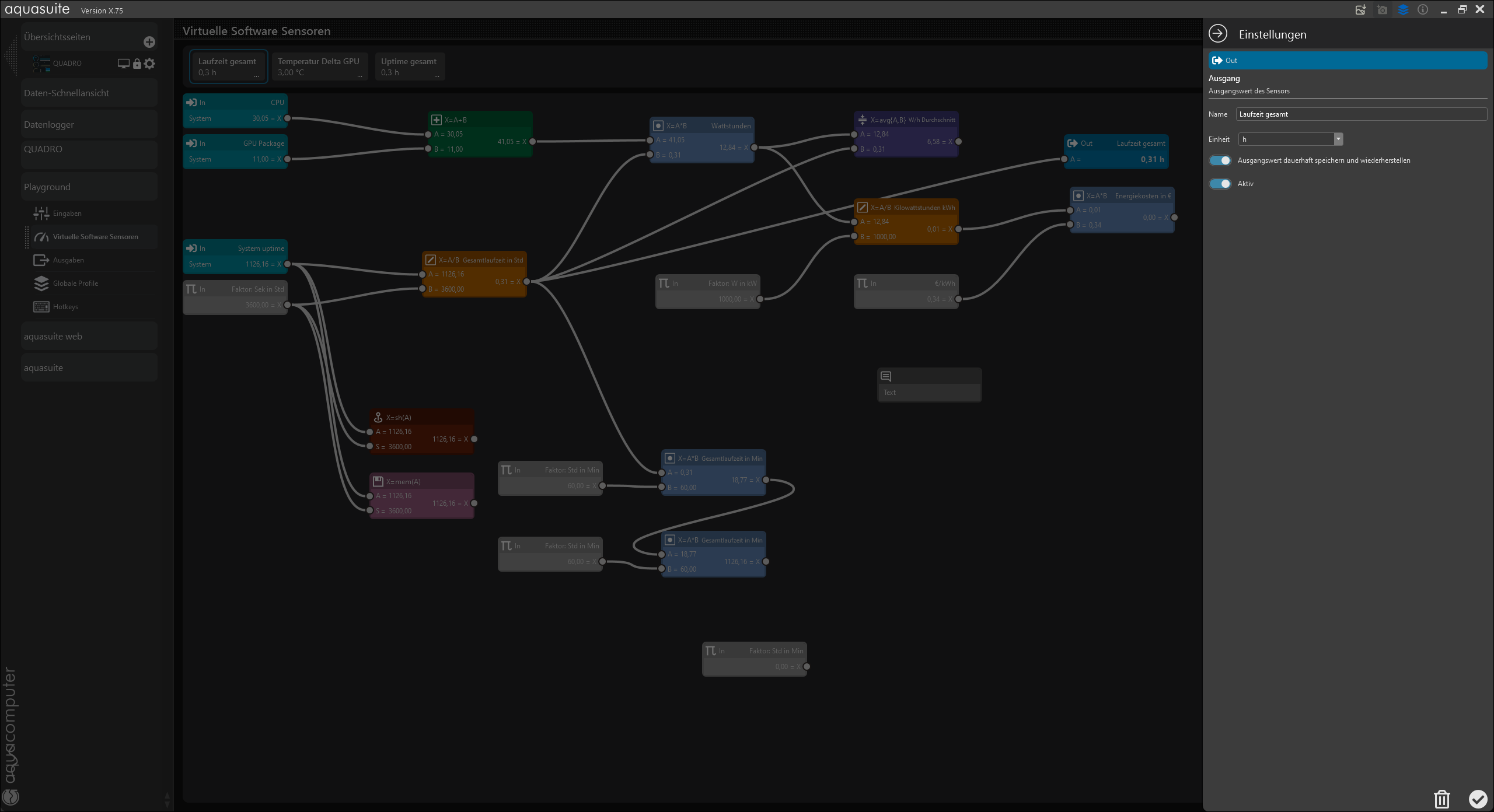Click the blue layers icon in title bar

tap(1403, 10)
